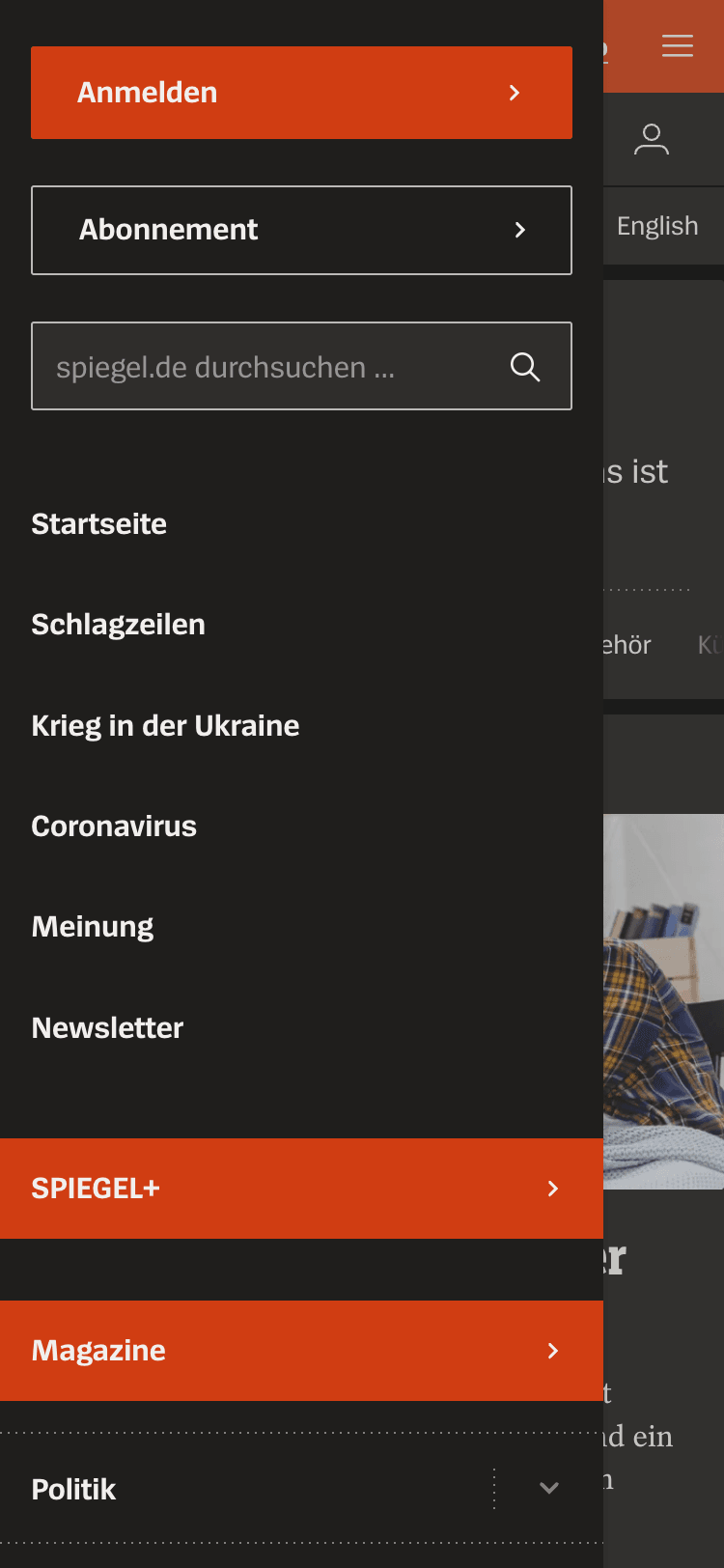The height and width of the screenshot is (1568, 724).
Task: Expand the Politik section chevron
Action: [x=548, y=1488]
